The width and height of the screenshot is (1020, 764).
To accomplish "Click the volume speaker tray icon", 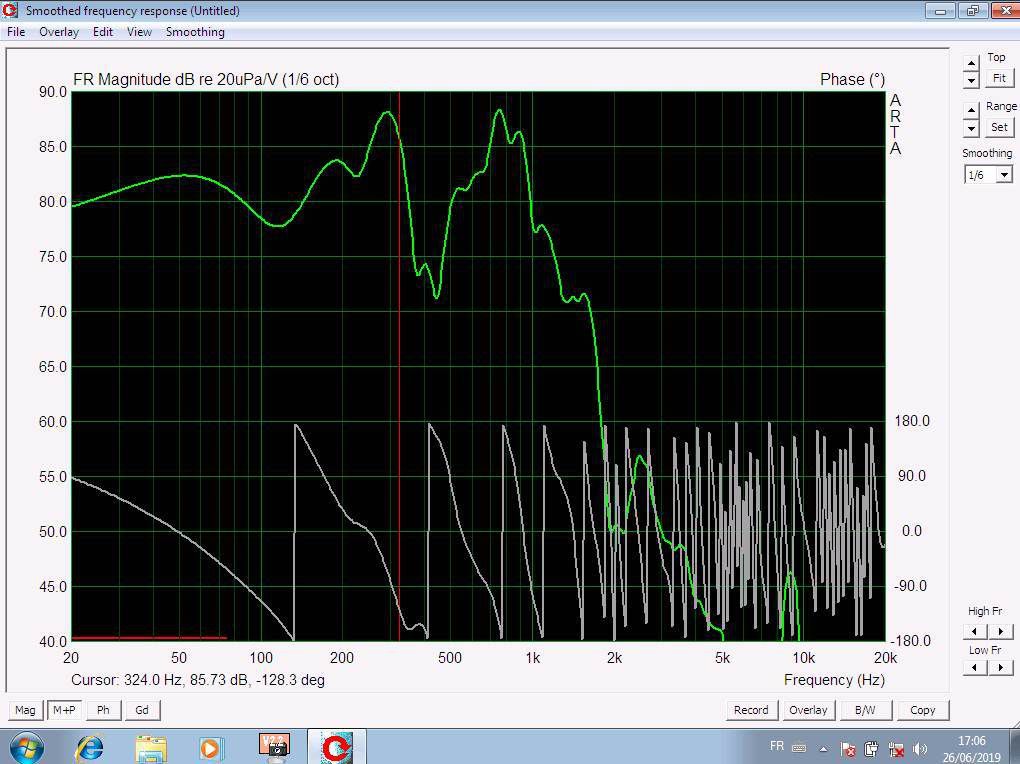I will tap(919, 749).
